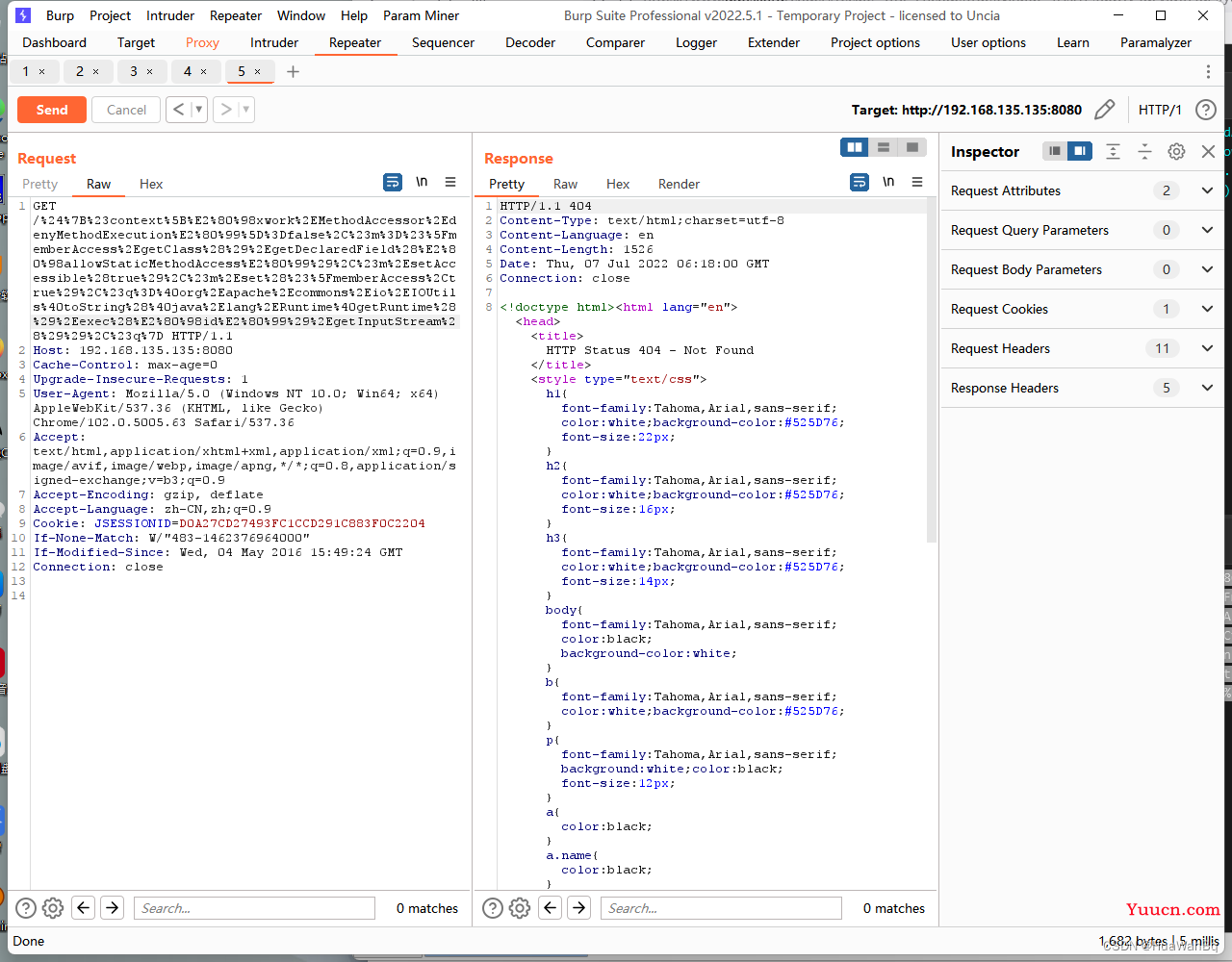Screen dimensions: 1232x962
Task: Toggle response non-printable characters \n
Action: click(888, 182)
